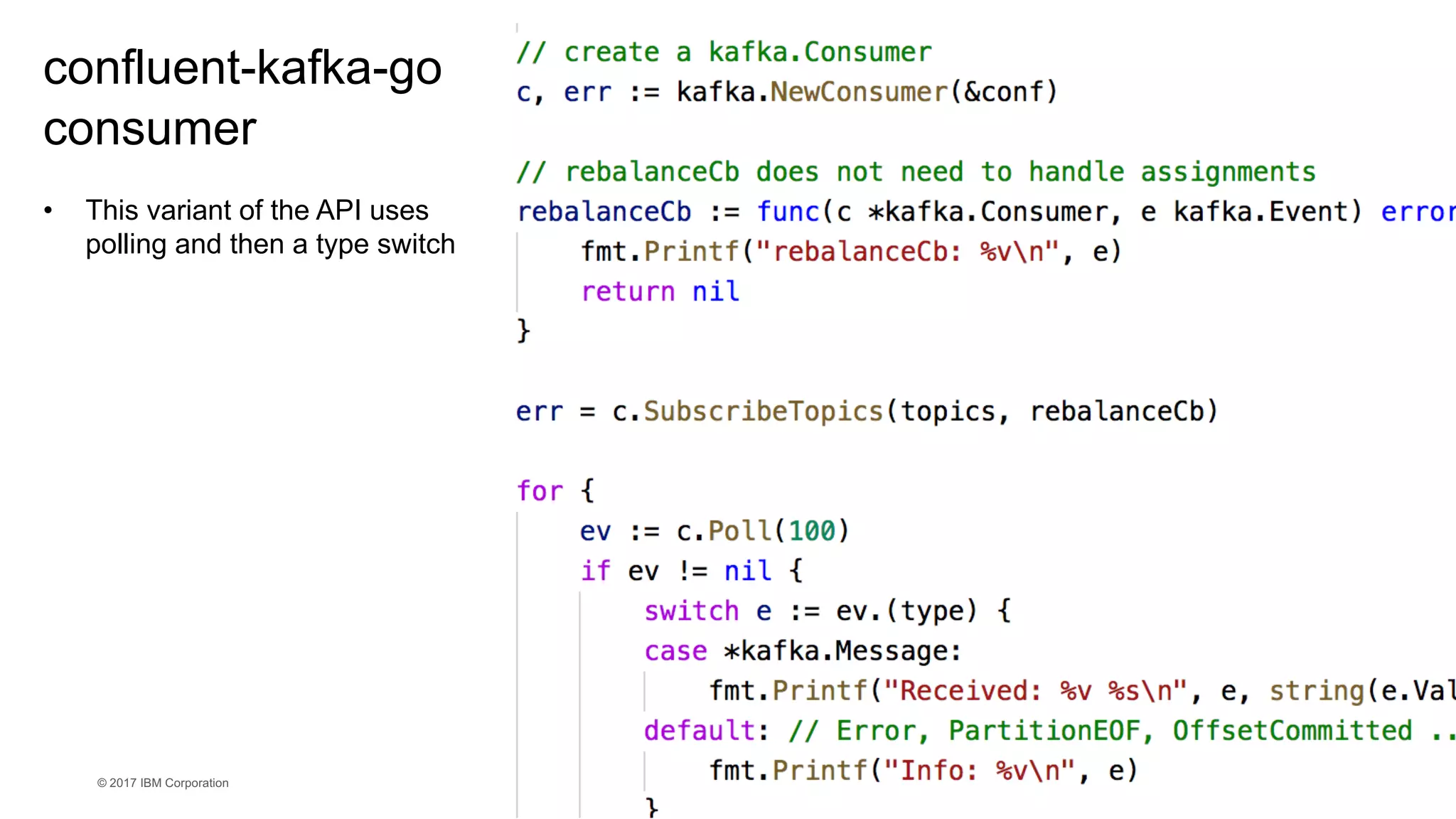
Task: Click the 'for {' loop line
Action: coord(555,491)
